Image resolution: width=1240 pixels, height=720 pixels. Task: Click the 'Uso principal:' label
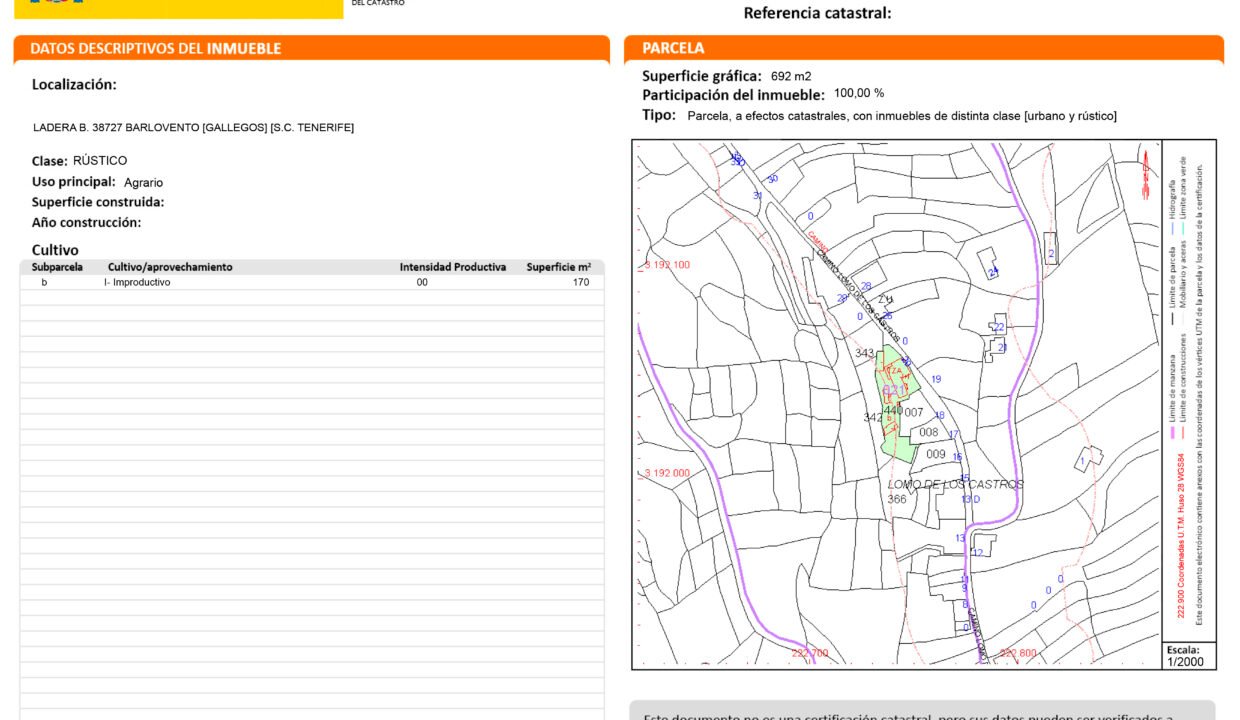tap(74, 182)
